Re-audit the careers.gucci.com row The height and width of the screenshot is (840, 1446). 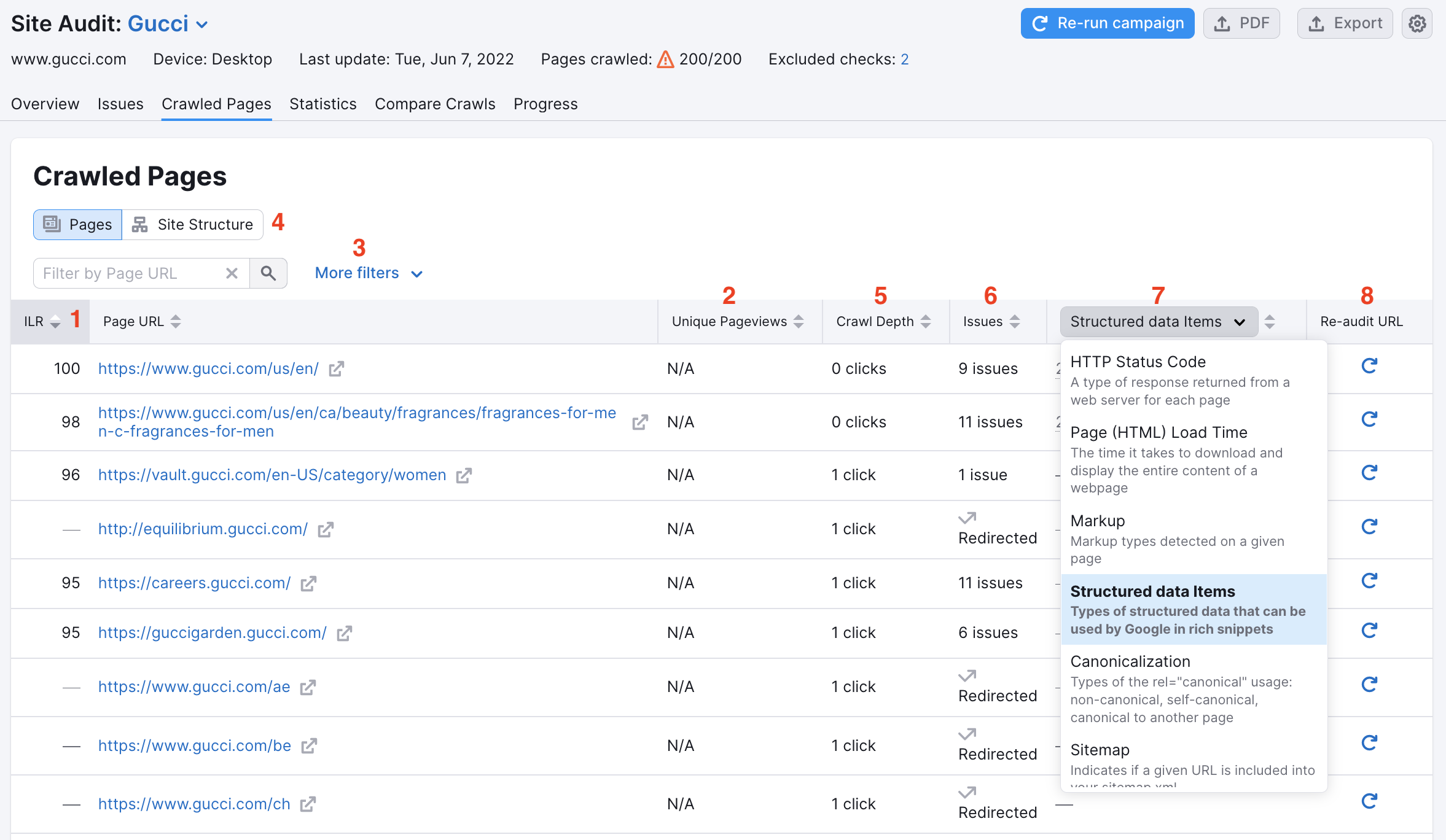point(1369,581)
